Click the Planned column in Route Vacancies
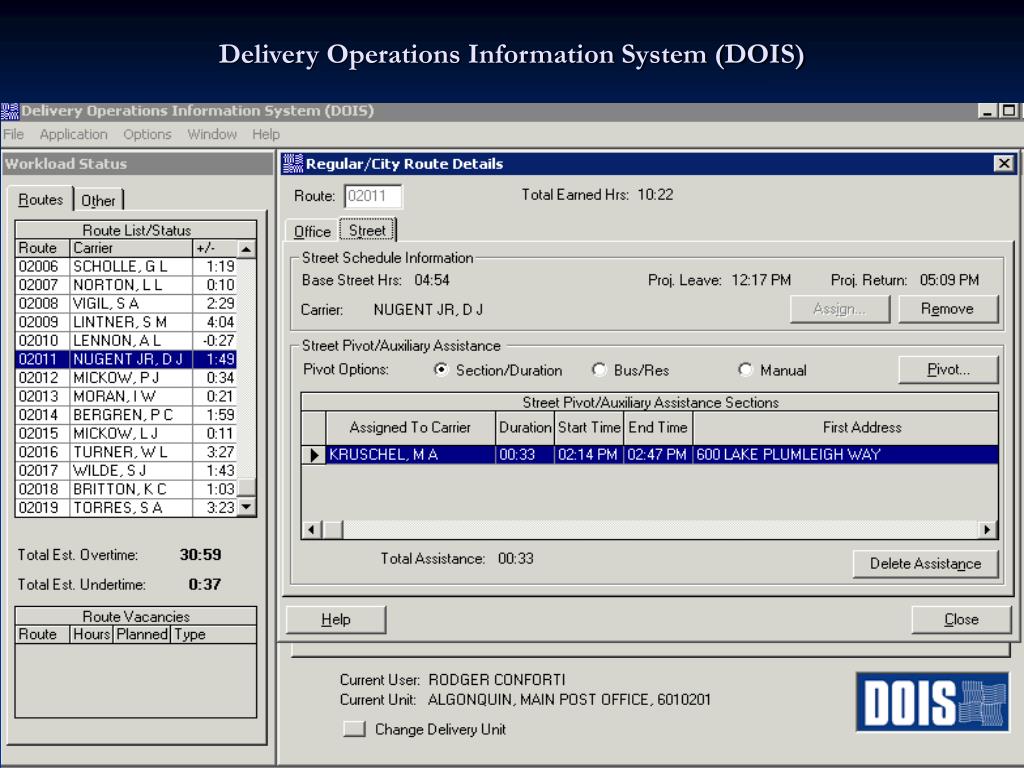 tap(142, 634)
